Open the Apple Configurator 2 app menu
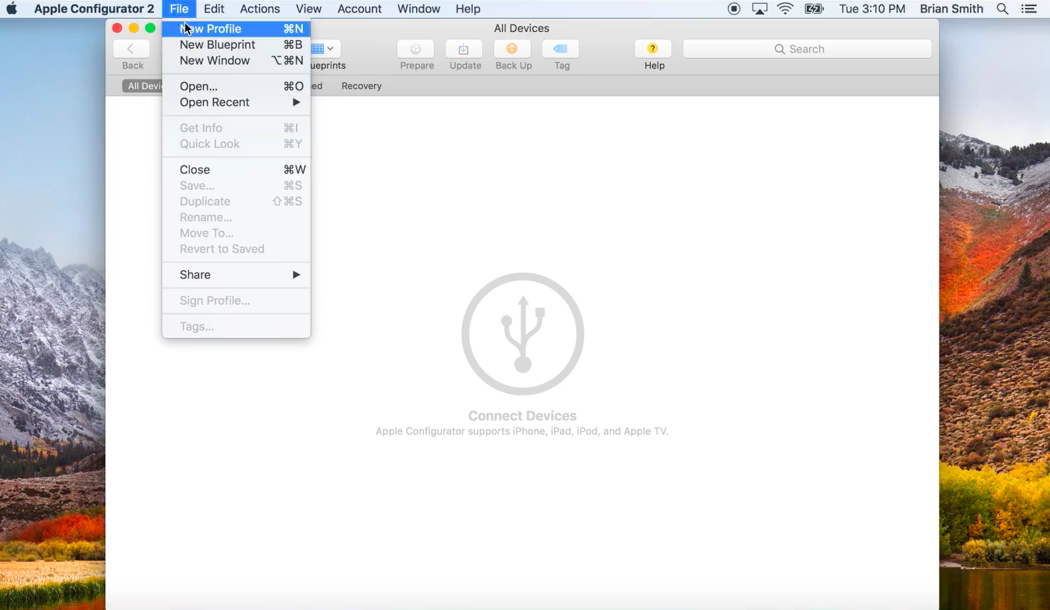1050x610 pixels. coord(94,9)
